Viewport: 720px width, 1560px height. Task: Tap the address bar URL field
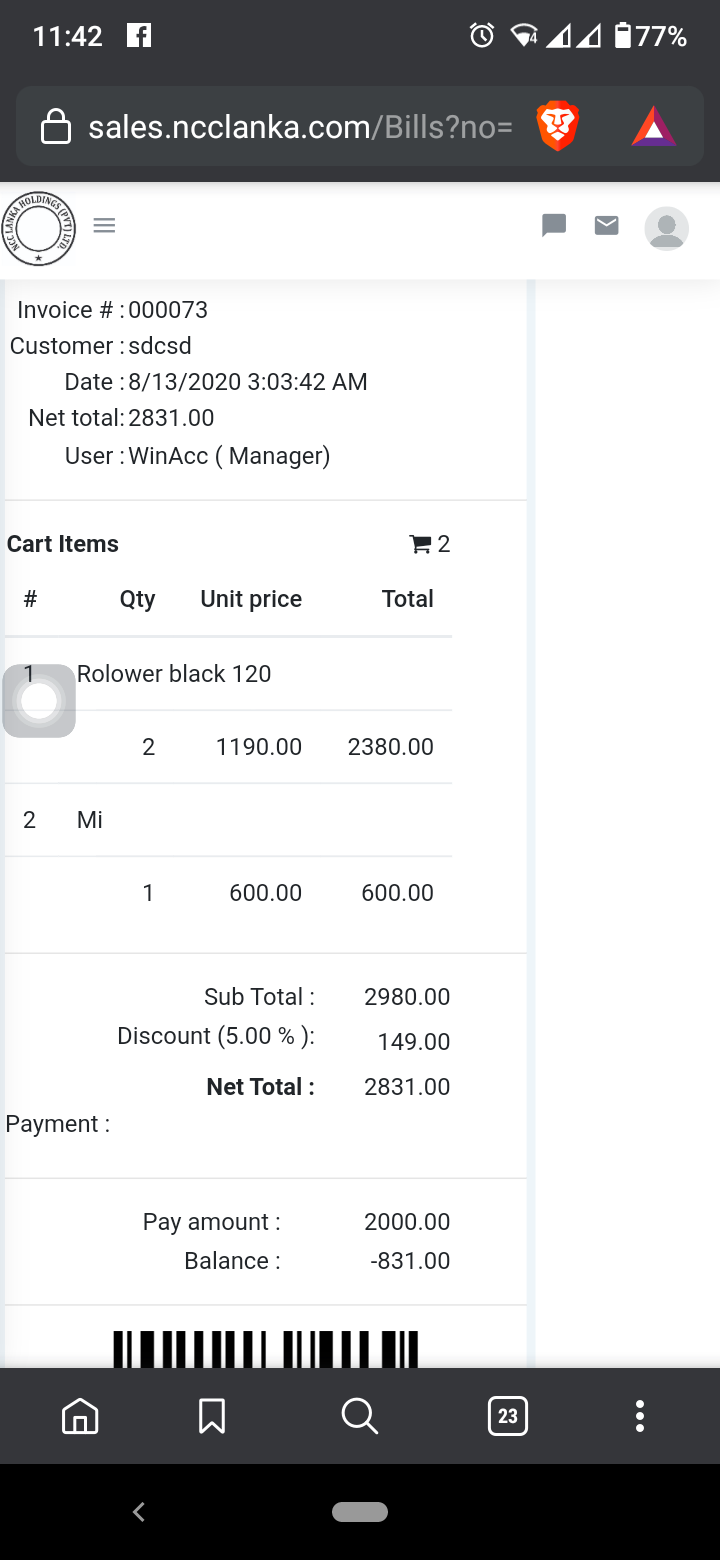[x=300, y=127]
